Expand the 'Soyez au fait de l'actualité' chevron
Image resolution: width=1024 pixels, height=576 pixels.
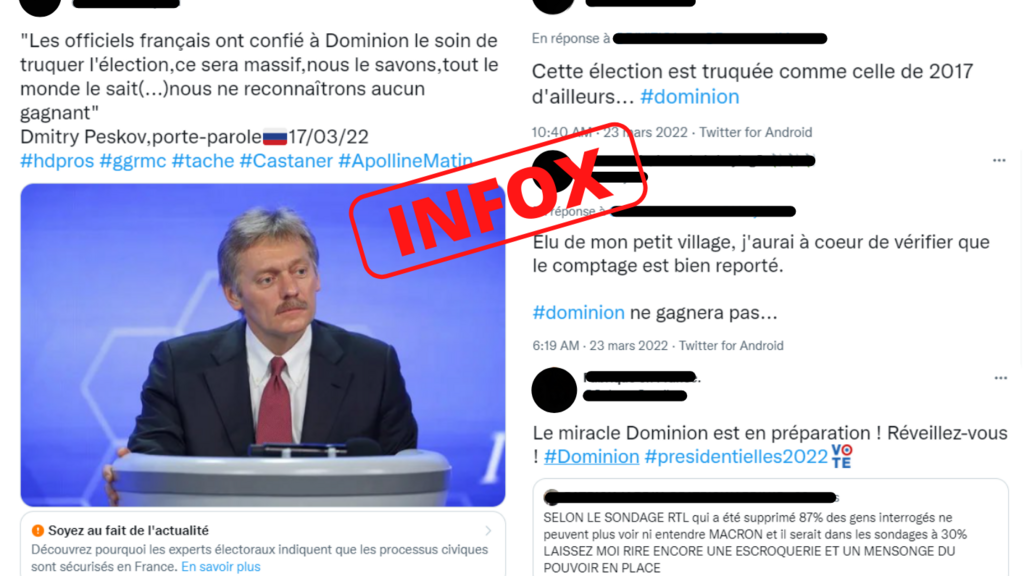(488, 531)
